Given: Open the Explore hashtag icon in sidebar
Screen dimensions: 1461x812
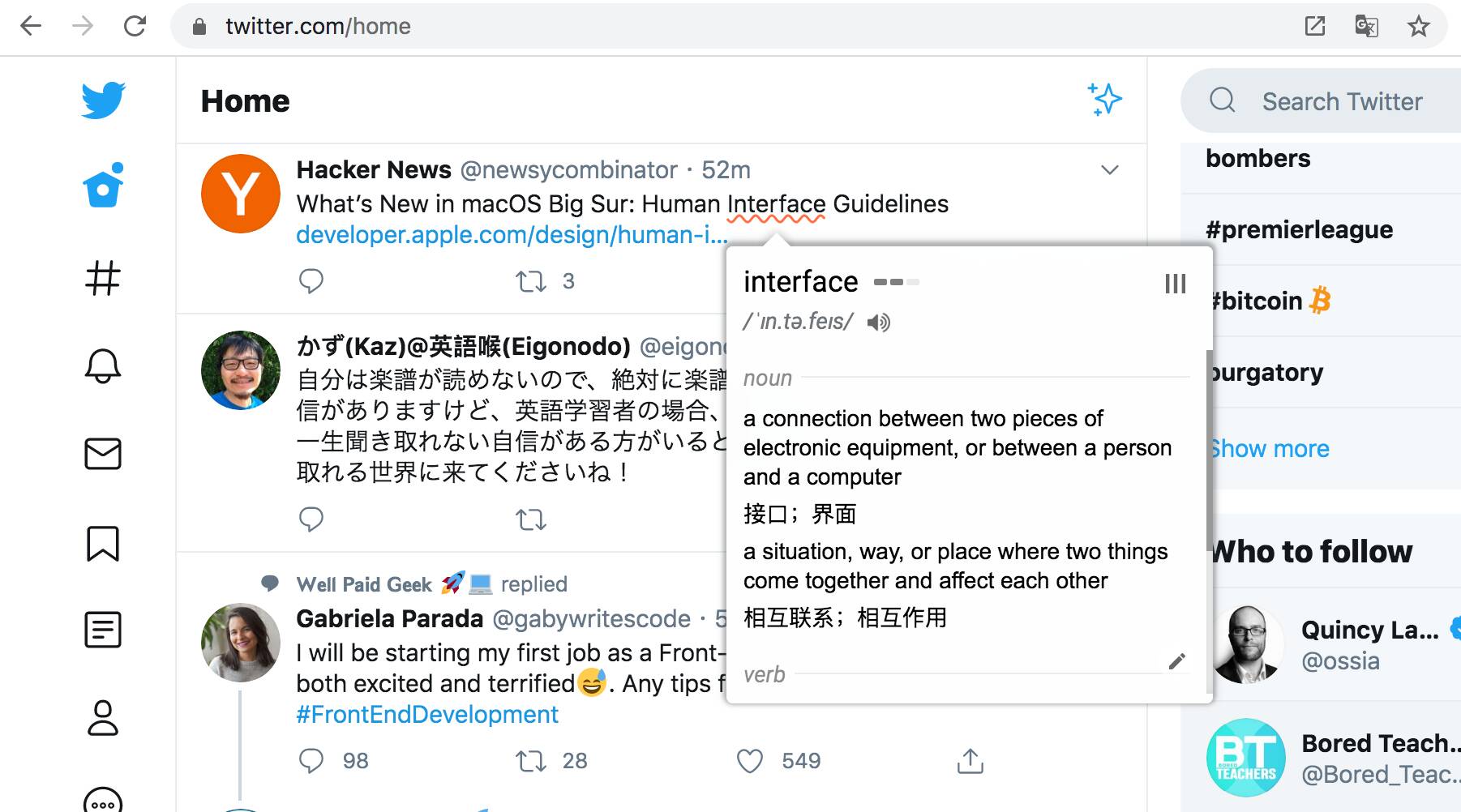Looking at the screenshot, I should (x=103, y=278).
